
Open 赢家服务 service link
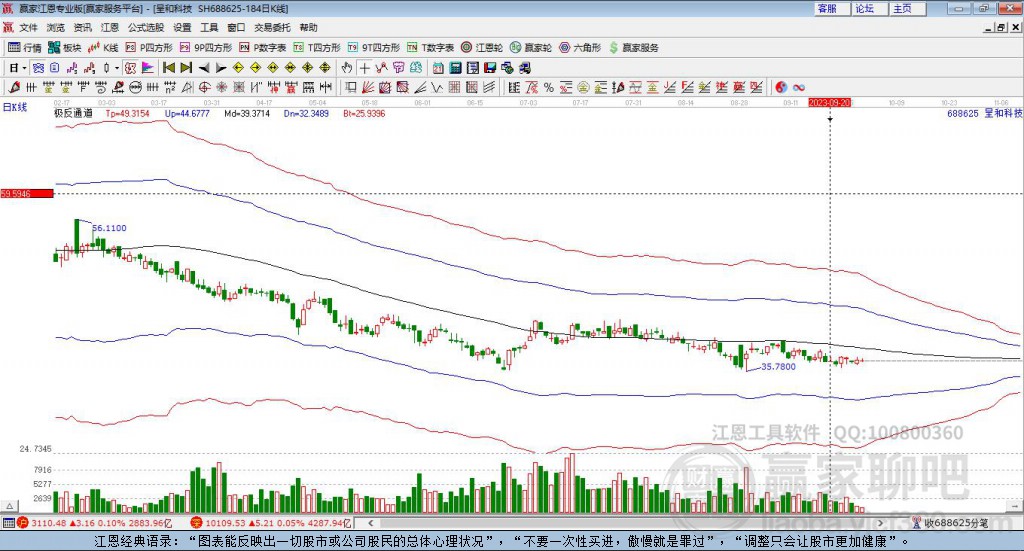tap(633, 48)
